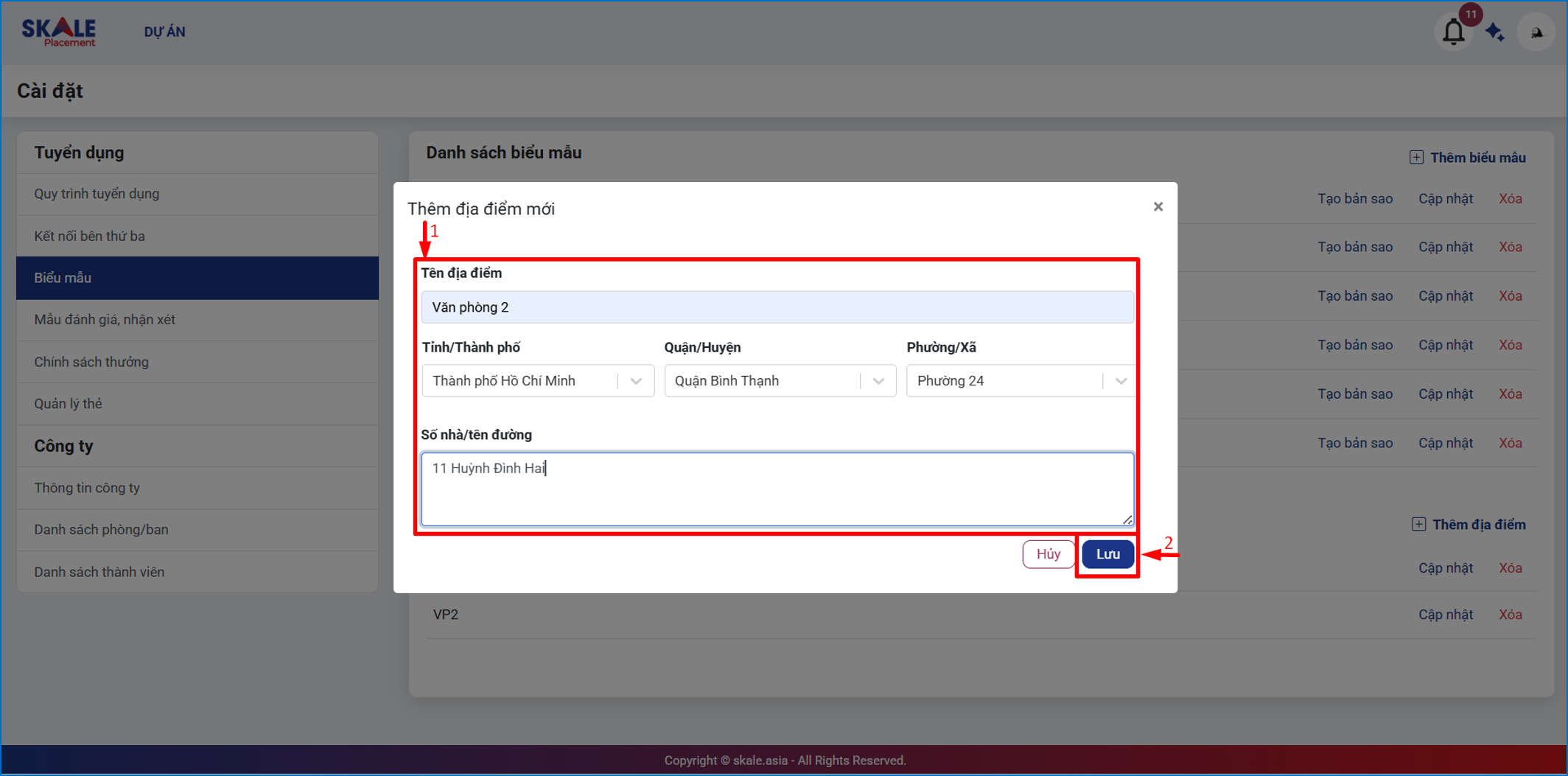Image resolution: width=1568 pixels, height=776 pixels.
Task: Open the notifications bell icon
Action: click(1453, 32)
